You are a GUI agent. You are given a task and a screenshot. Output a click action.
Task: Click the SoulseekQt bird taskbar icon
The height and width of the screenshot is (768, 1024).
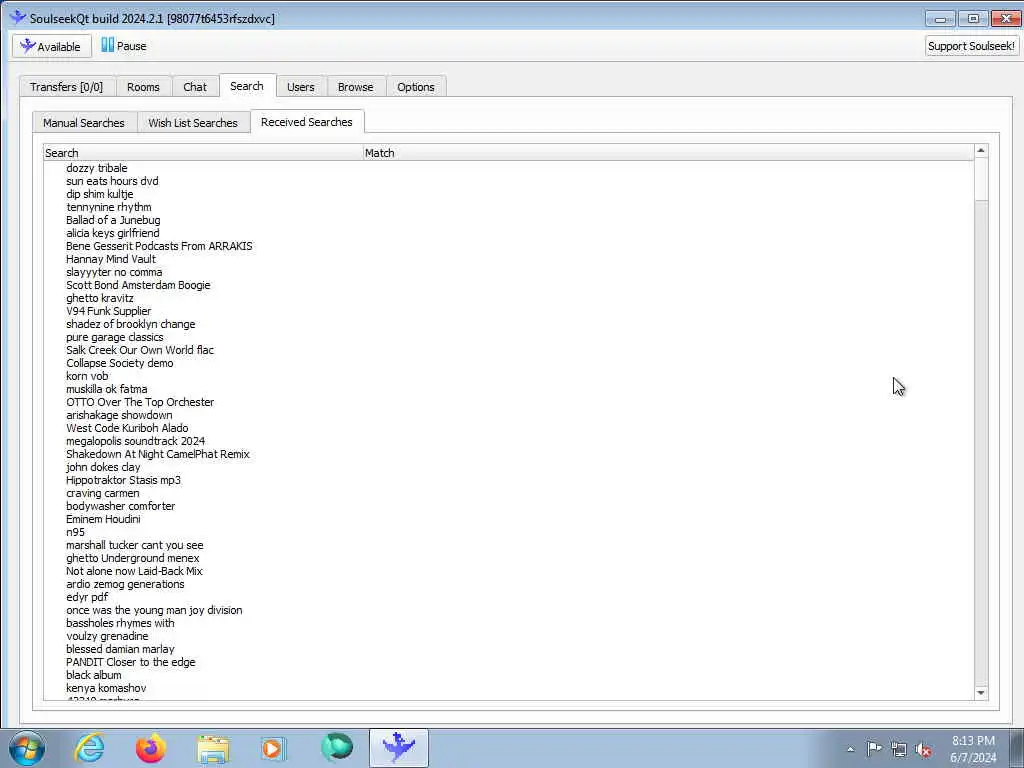tap(398, 748)
